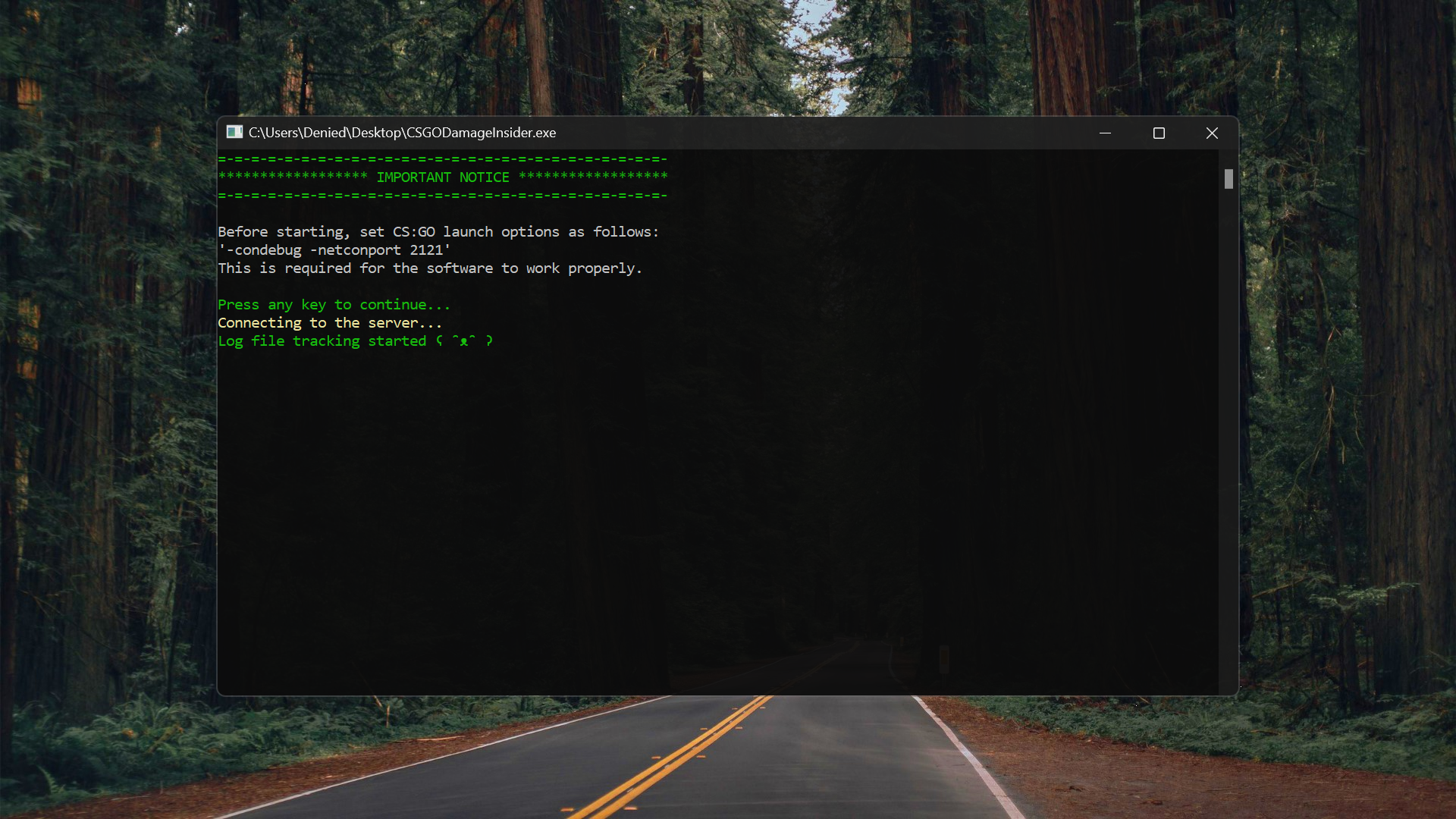The image size is (1456, 819).
Task: Maximize the CSGODamageInsider console window
Action: [x=1159, y=133]
